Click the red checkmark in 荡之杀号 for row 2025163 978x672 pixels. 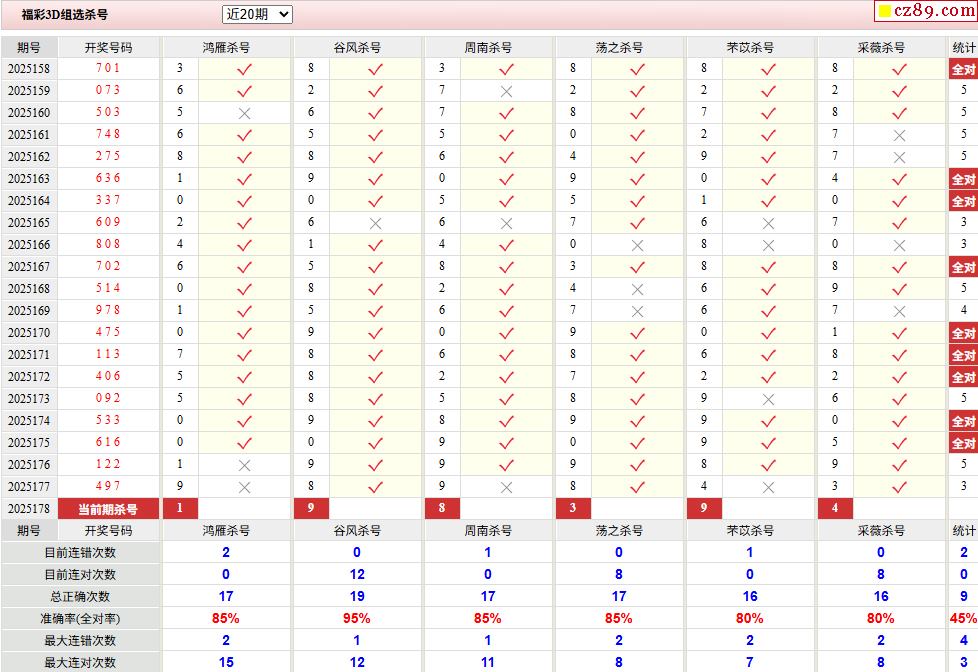point(637,180)
